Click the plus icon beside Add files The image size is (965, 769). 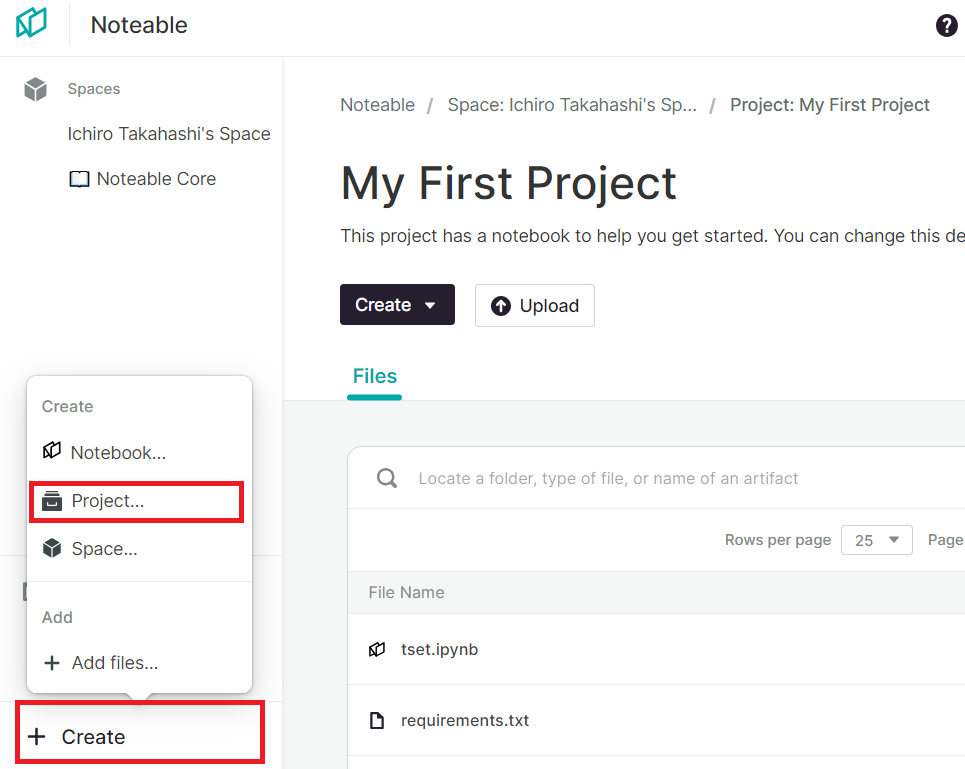(52, 663)
